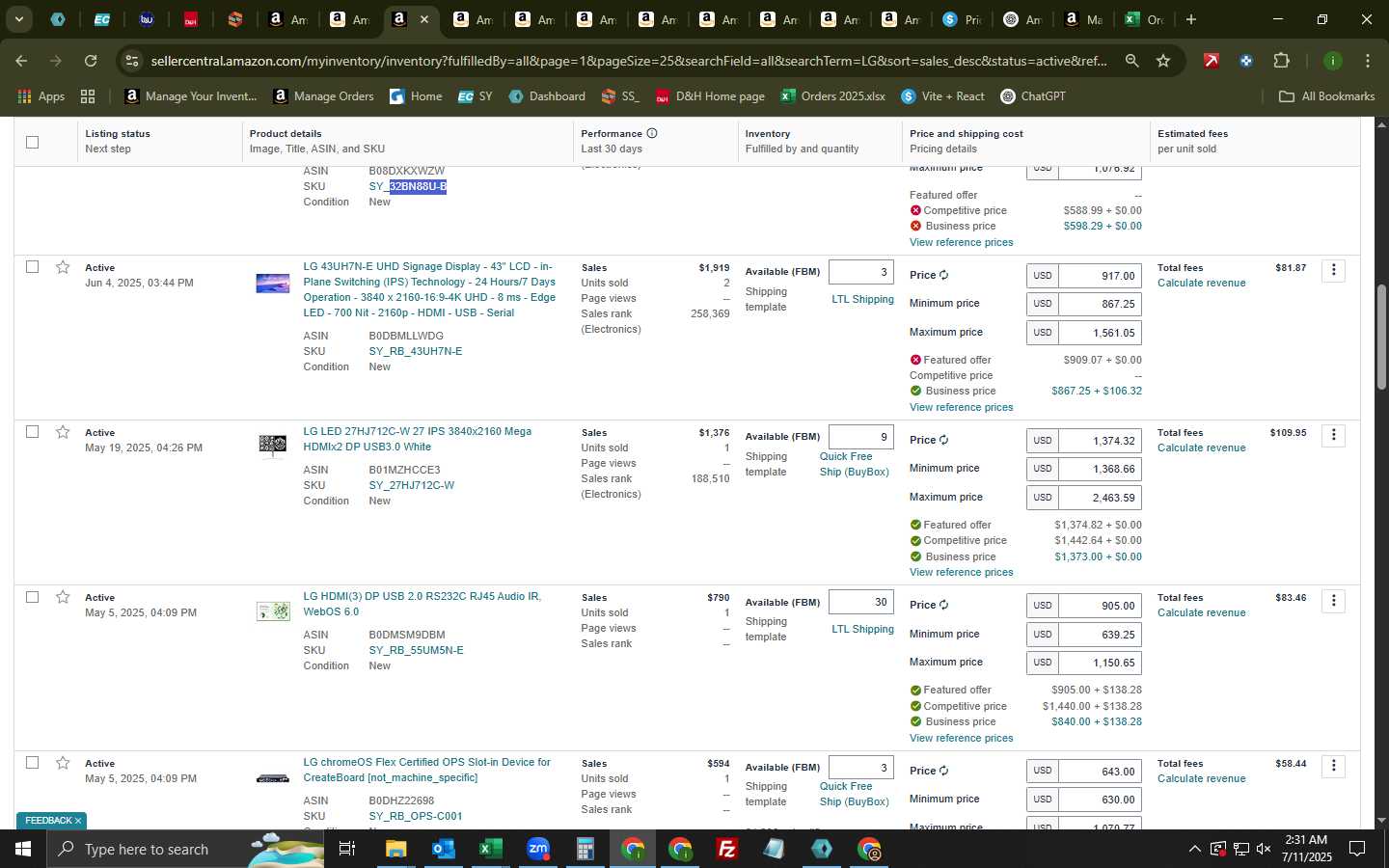Edit the minimum price field showing 1,368.66
1389x868 pixels.
(1100, 469)
